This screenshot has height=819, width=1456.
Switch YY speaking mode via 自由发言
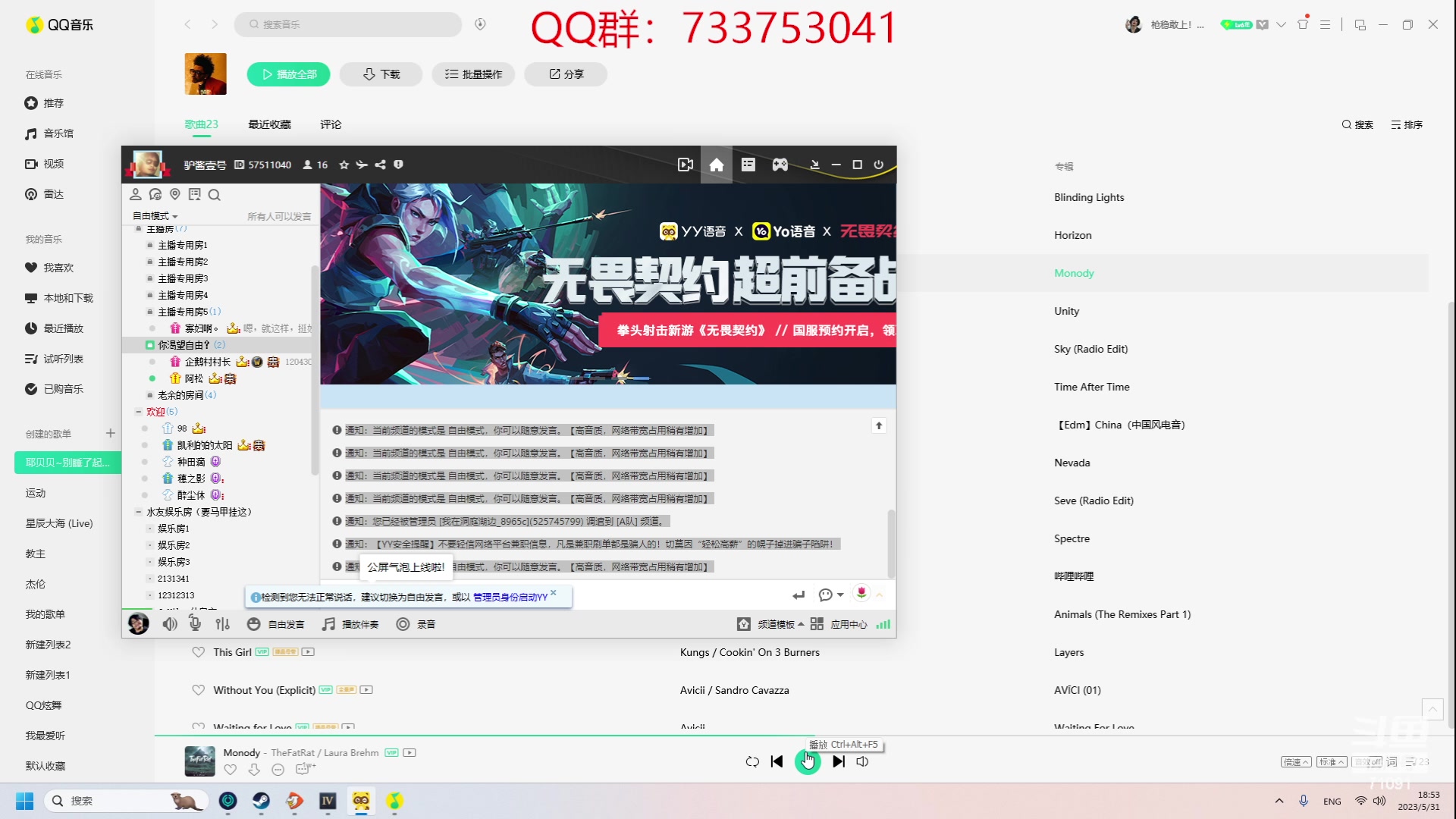point(275,624)
